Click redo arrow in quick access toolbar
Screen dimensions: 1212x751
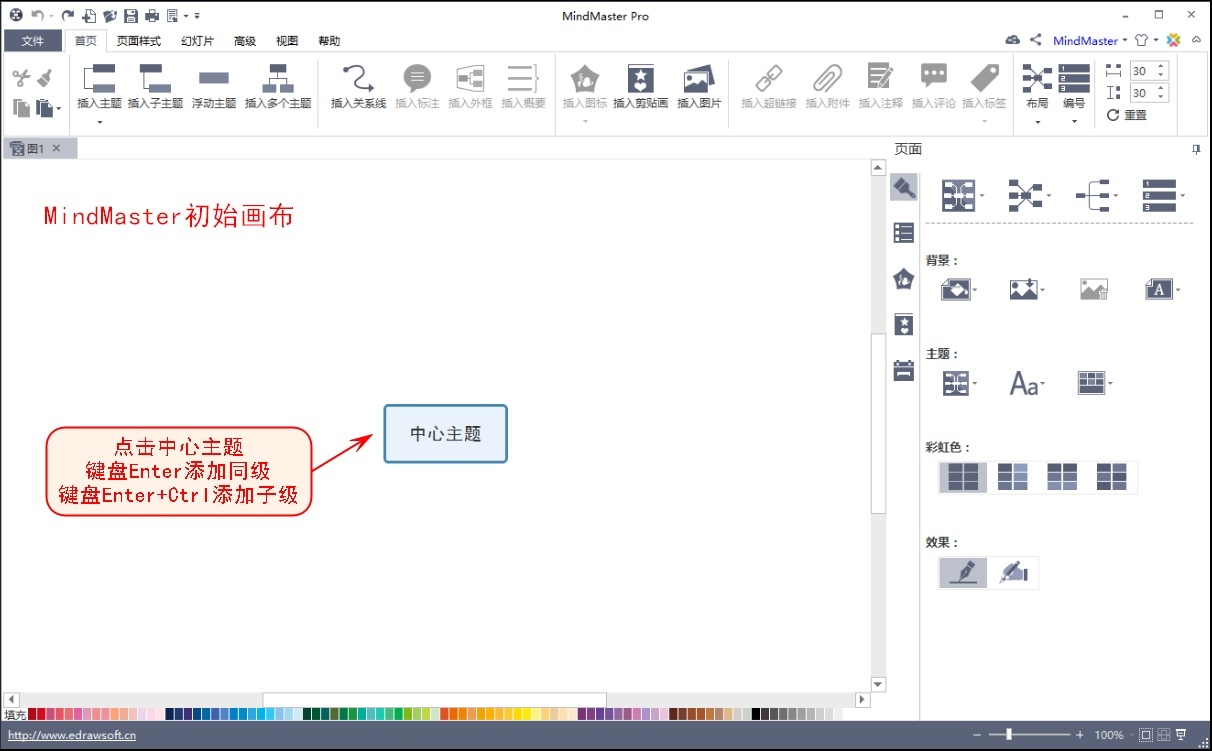point(68,15)
